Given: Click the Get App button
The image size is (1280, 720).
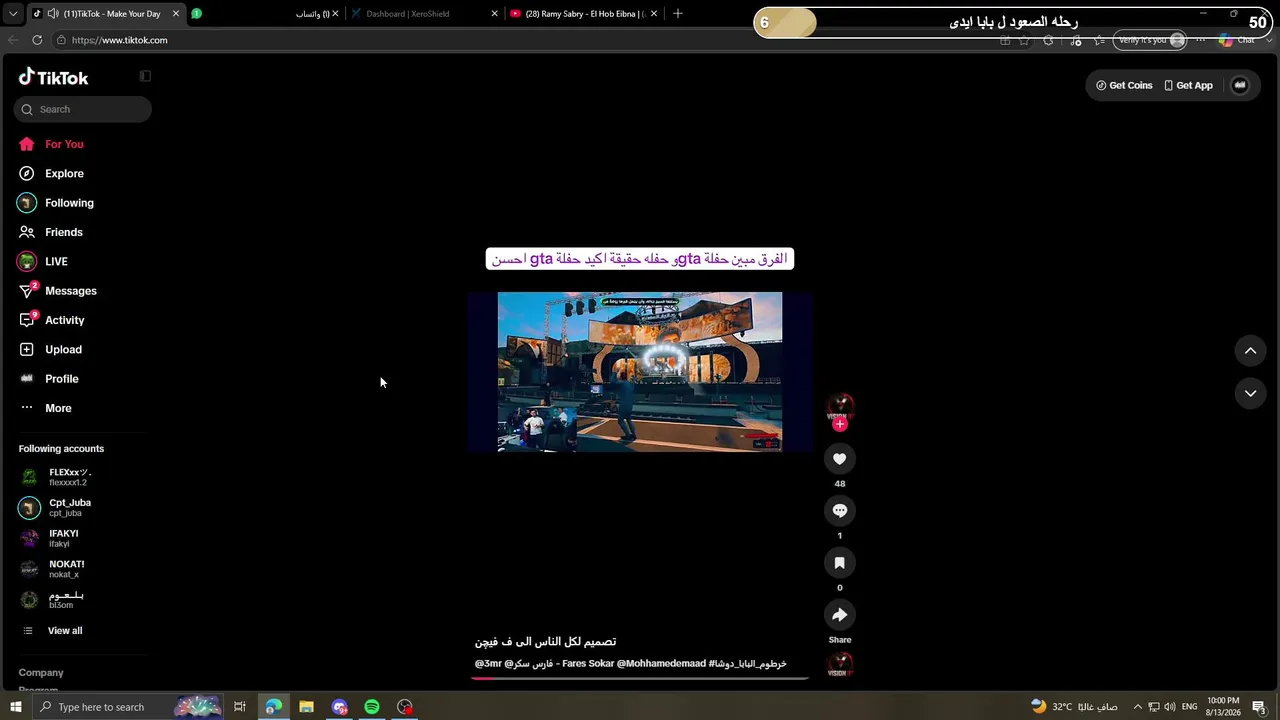Looking at the screenshot, I should point(1188,85).
